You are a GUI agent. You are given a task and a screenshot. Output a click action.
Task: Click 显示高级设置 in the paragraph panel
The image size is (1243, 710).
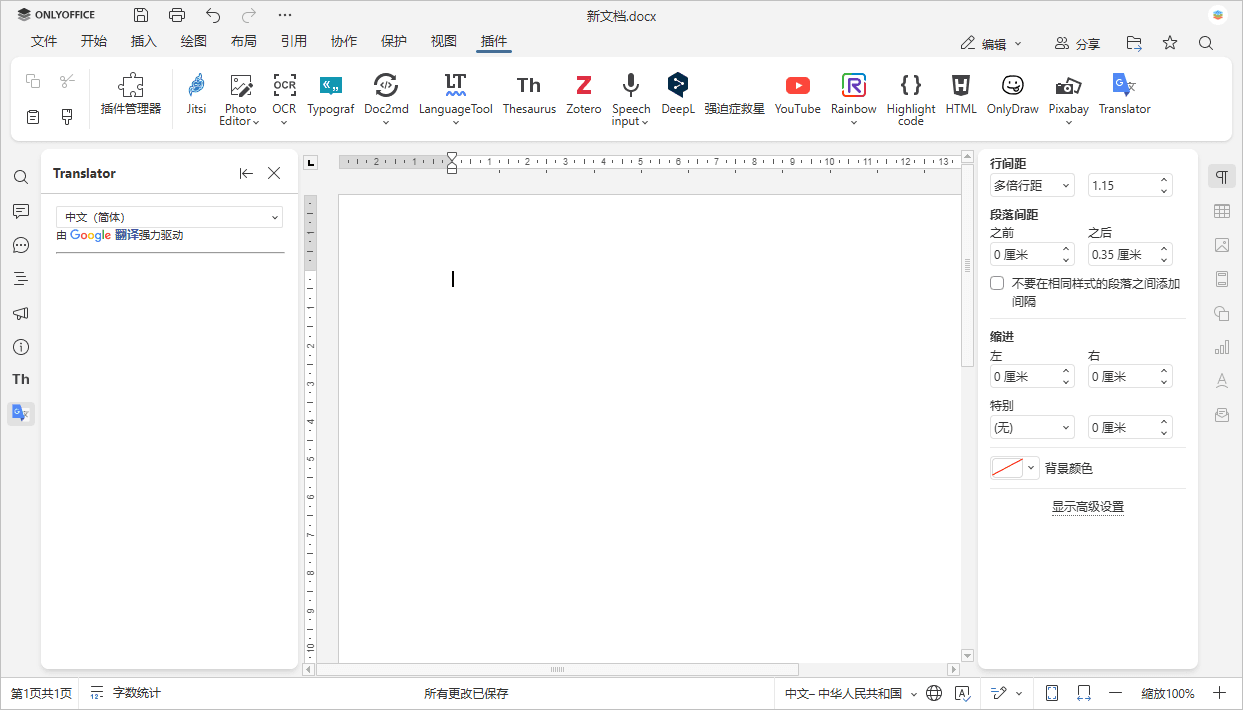pyautogui.click(x=1087, y=507)
